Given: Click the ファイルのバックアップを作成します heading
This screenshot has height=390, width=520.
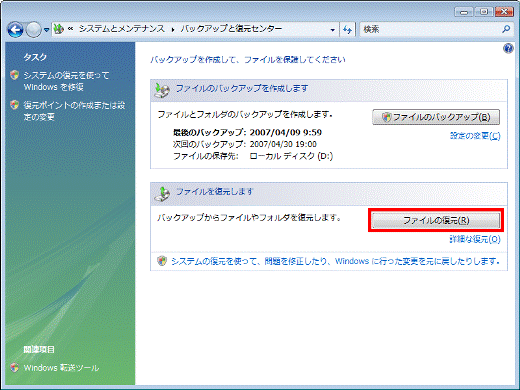Looking at the screenshot, I should tap(242, 89).
